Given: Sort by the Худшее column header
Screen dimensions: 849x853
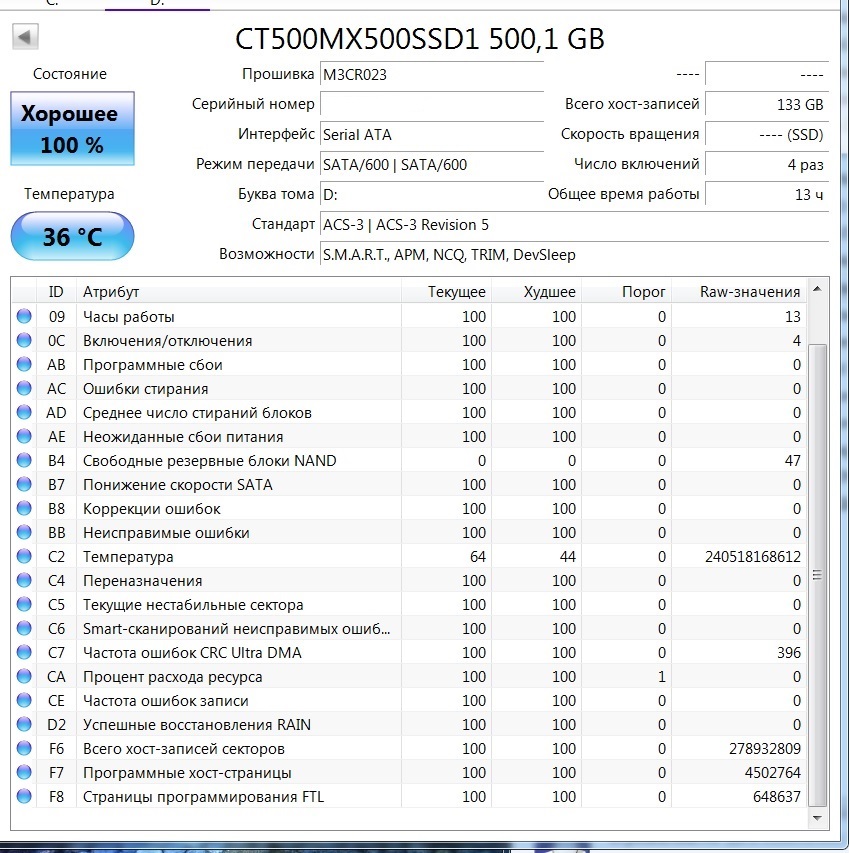Looking at the screenshot, I should coord(537,292).
